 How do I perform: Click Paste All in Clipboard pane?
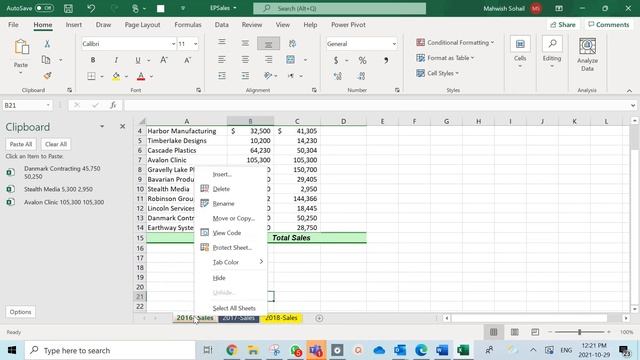point(21,144)
